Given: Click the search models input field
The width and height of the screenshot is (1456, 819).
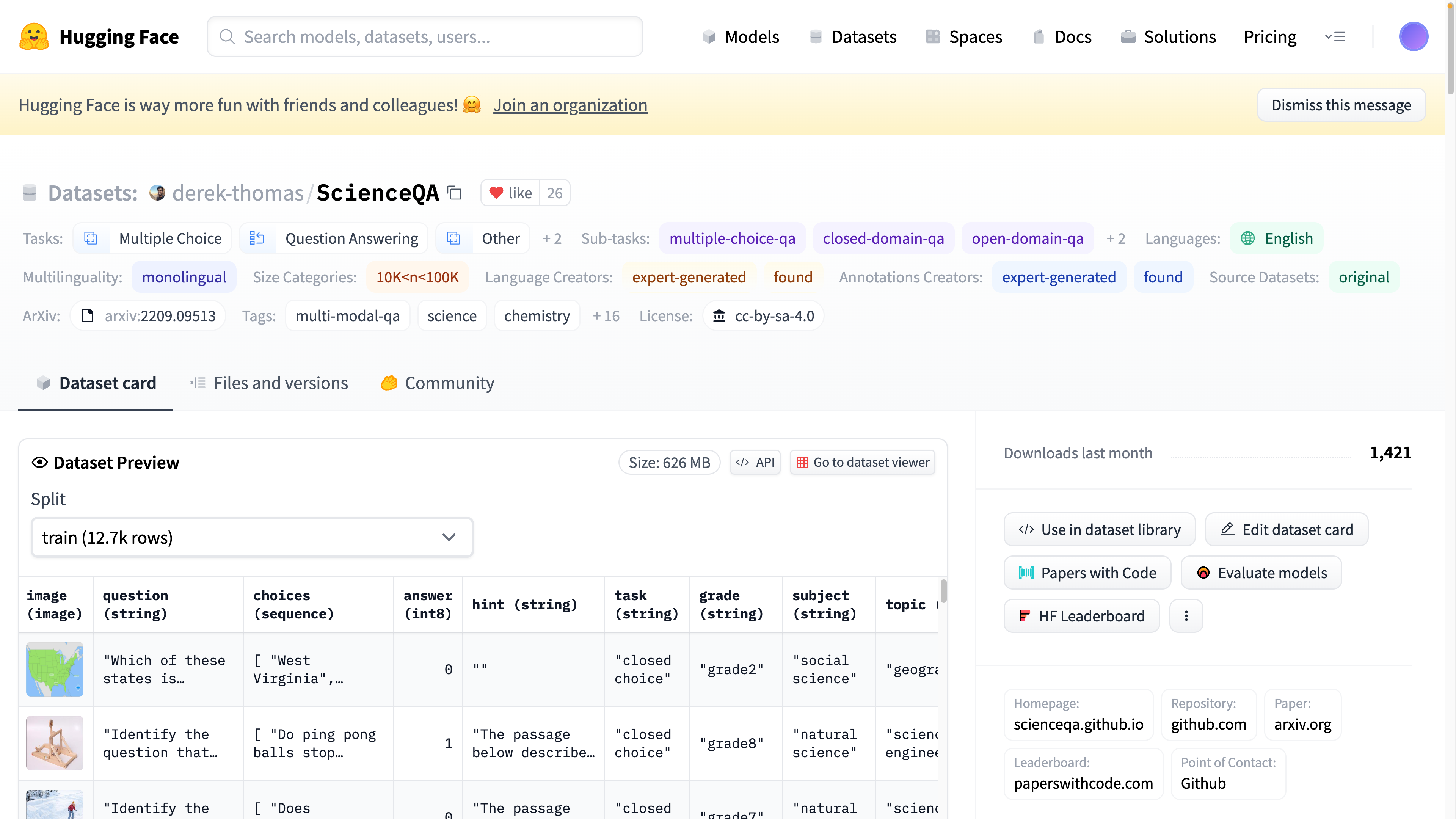Looking at the screenshot, I should point(425,37).
